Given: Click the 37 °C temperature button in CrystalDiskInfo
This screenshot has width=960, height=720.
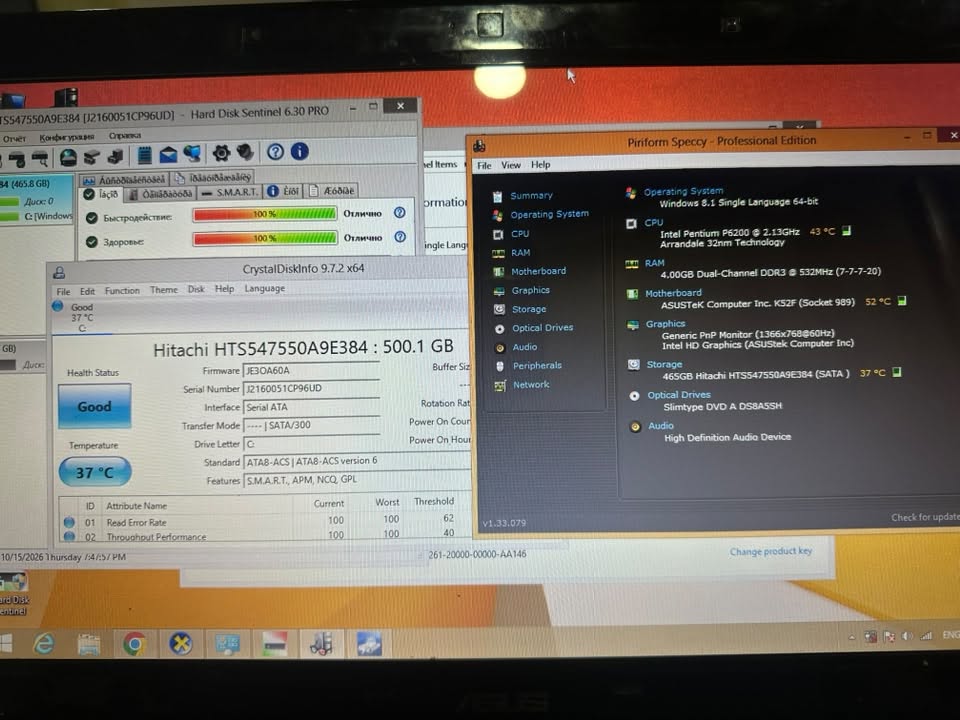Looking at the screenshot, I should [95, 472].
